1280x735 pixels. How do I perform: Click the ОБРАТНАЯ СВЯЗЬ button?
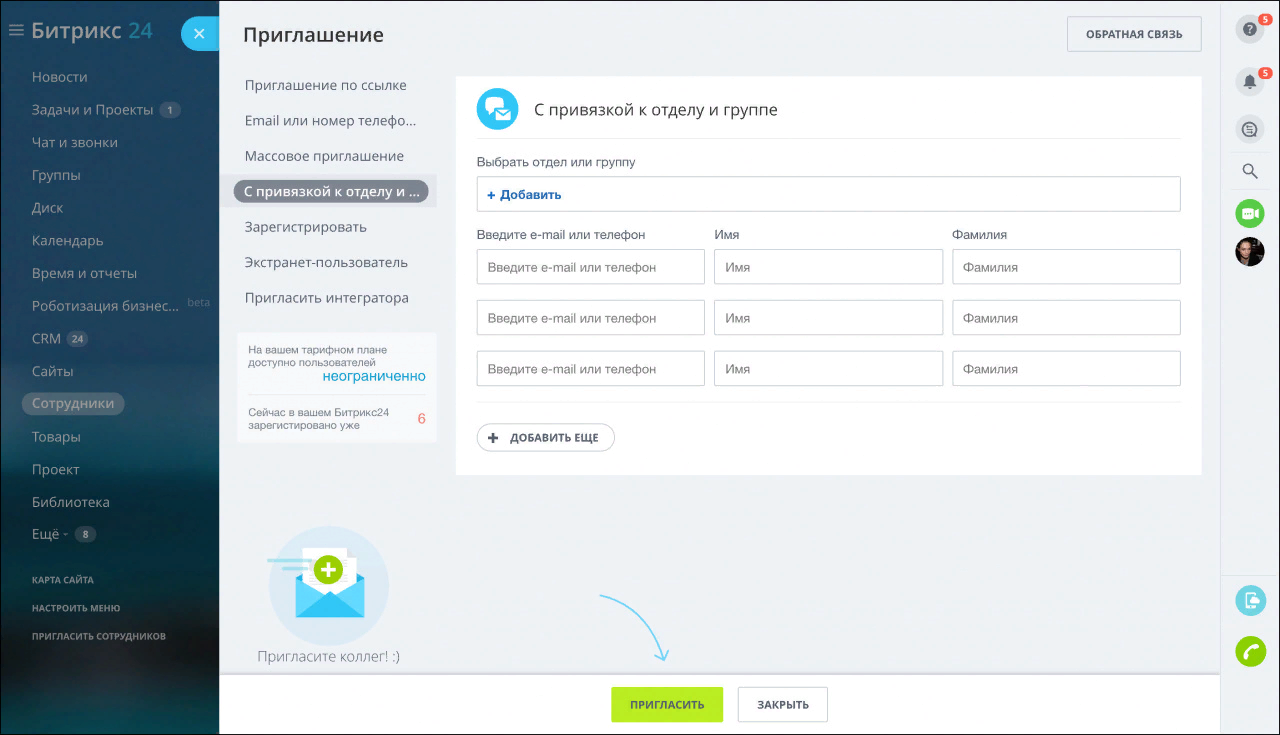tap(1134, 34)
